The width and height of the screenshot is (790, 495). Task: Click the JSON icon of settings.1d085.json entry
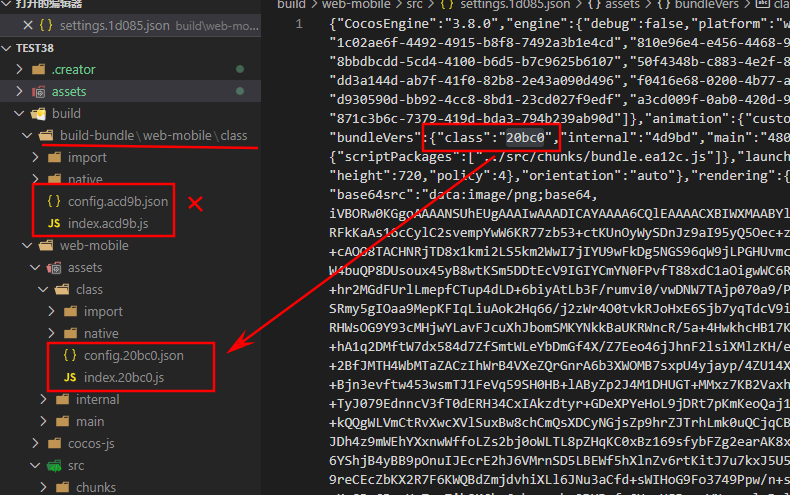(46, 25)
